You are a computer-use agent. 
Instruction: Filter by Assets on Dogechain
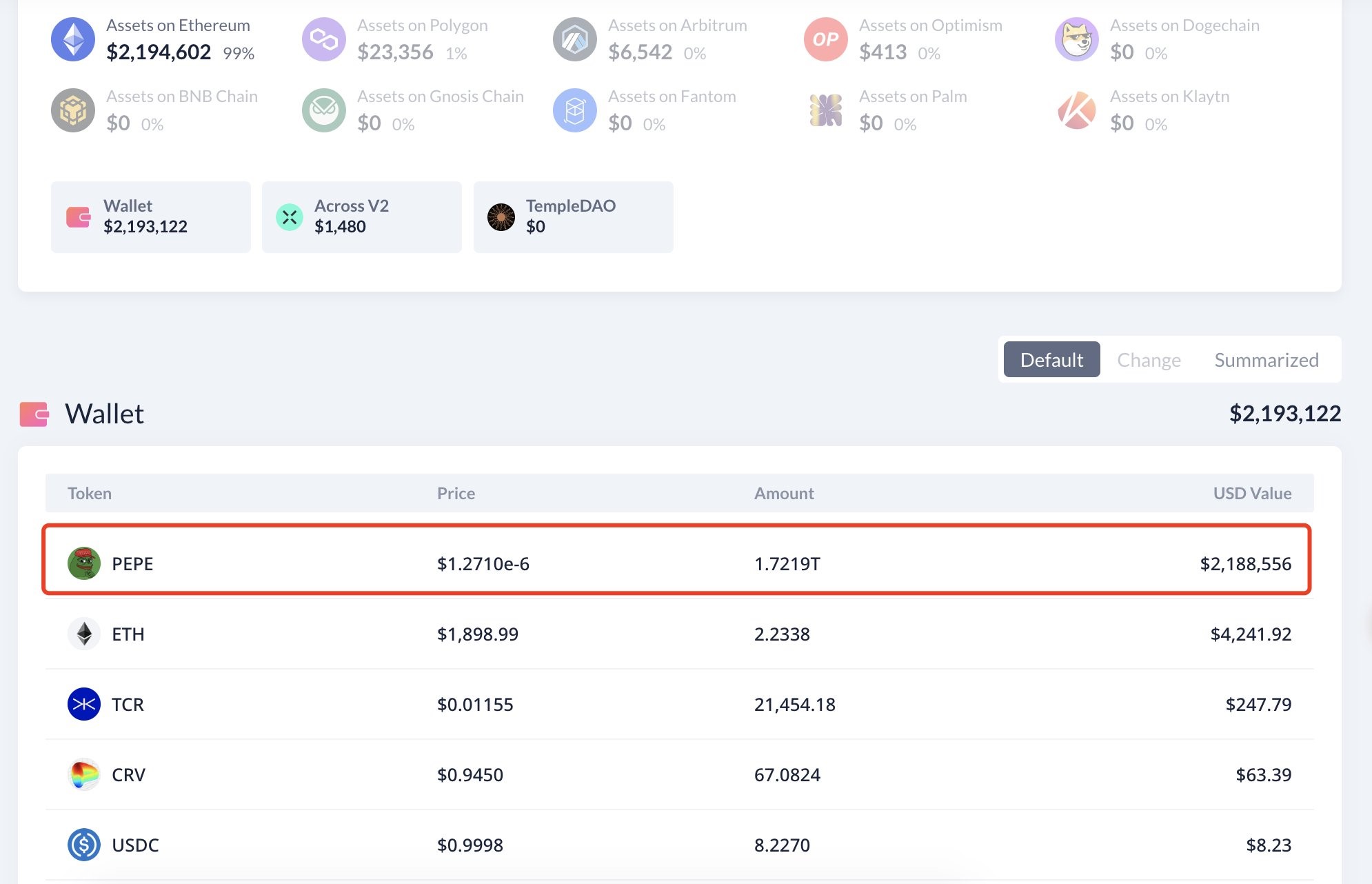coord(1158,39)
